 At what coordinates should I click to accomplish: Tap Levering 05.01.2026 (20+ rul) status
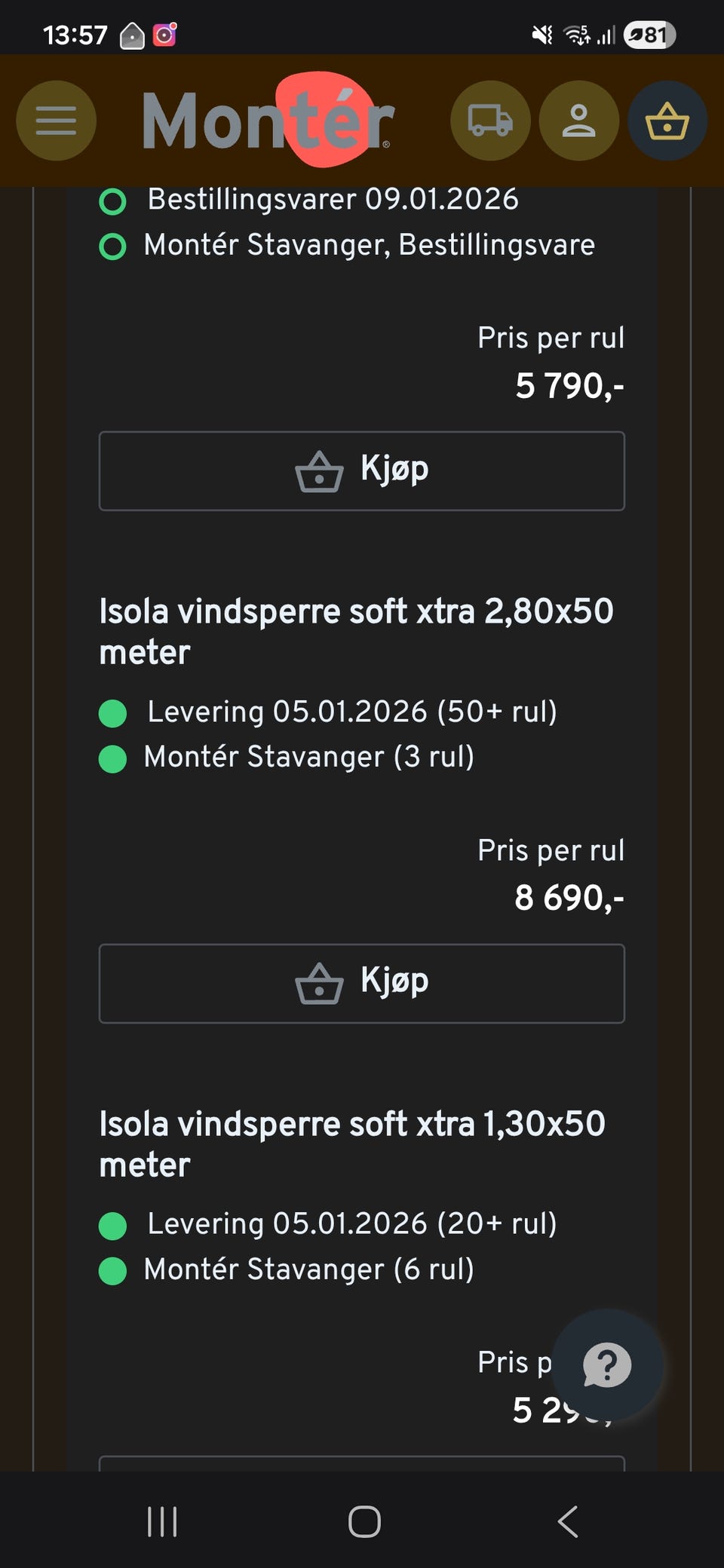(351, 1223)
